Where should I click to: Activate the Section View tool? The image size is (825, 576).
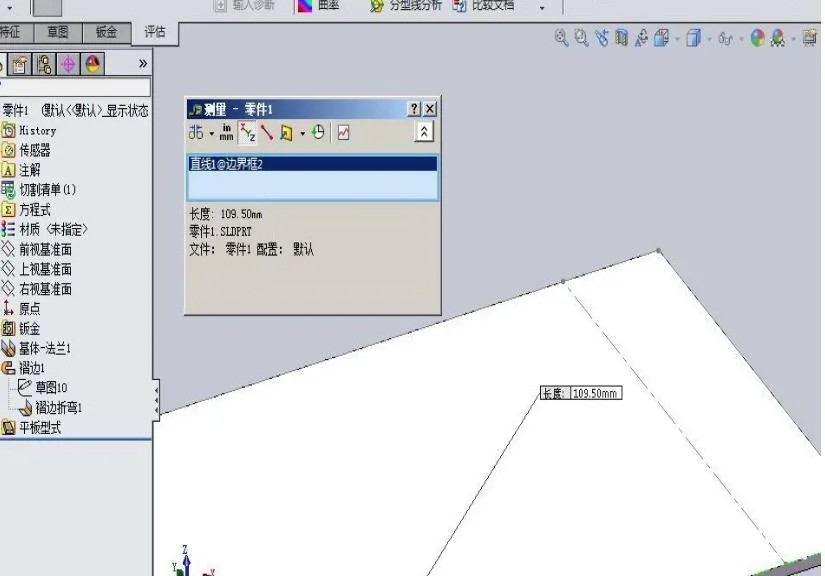point(621,38)
